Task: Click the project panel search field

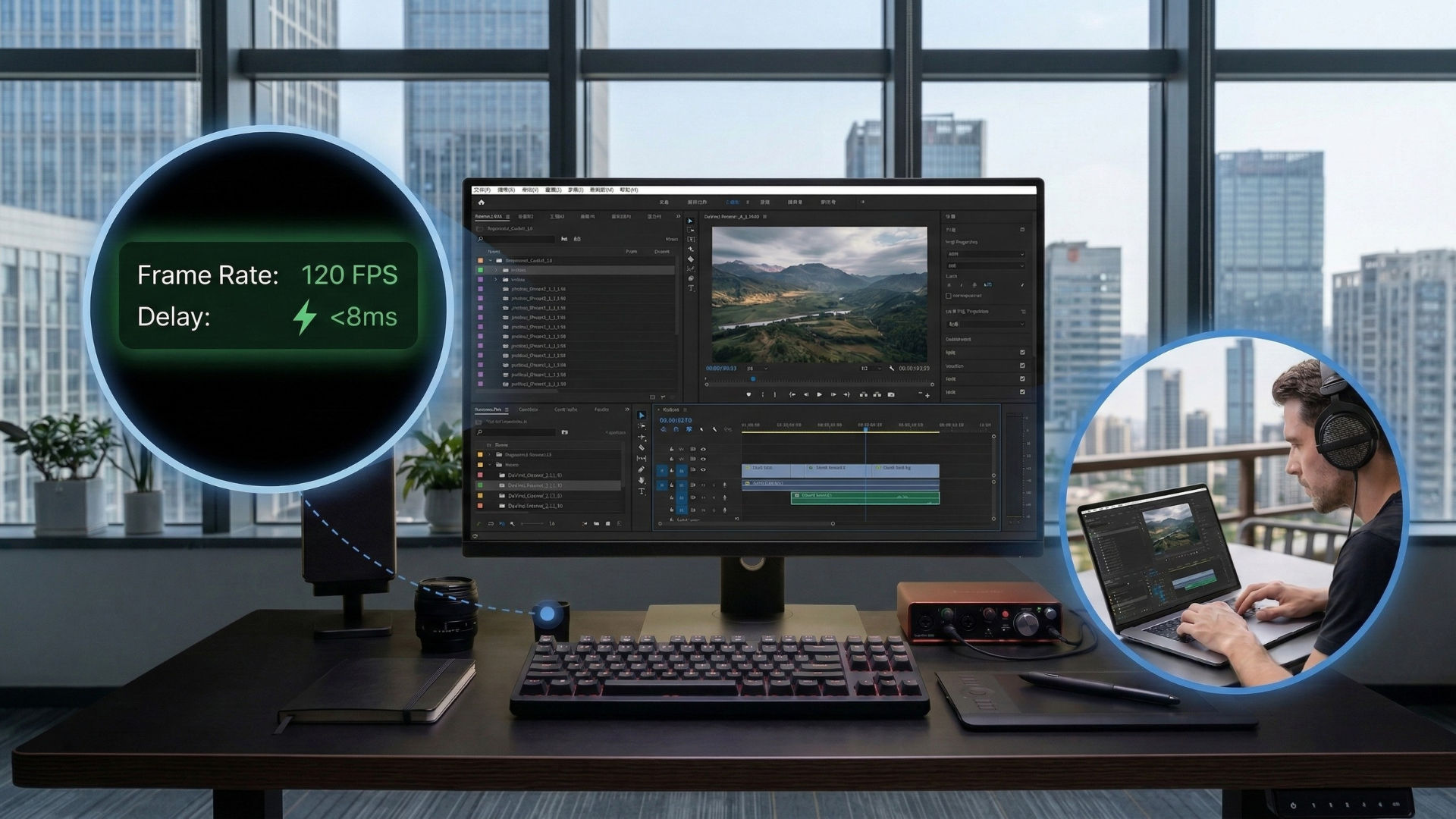Action: (516, 239)
